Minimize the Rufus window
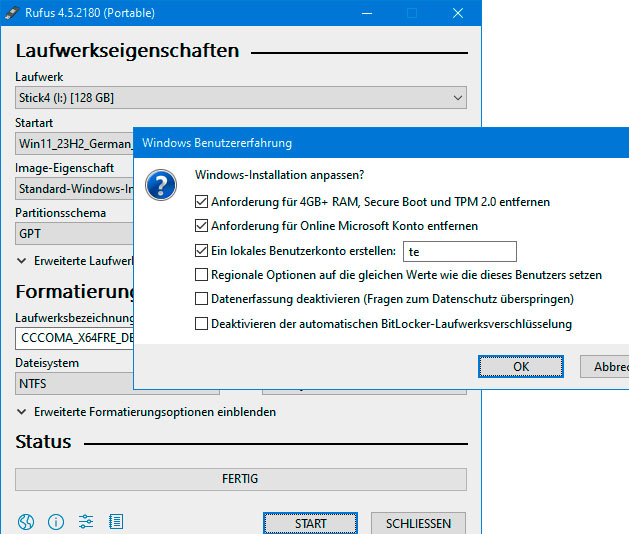 [x=367, y=13]
